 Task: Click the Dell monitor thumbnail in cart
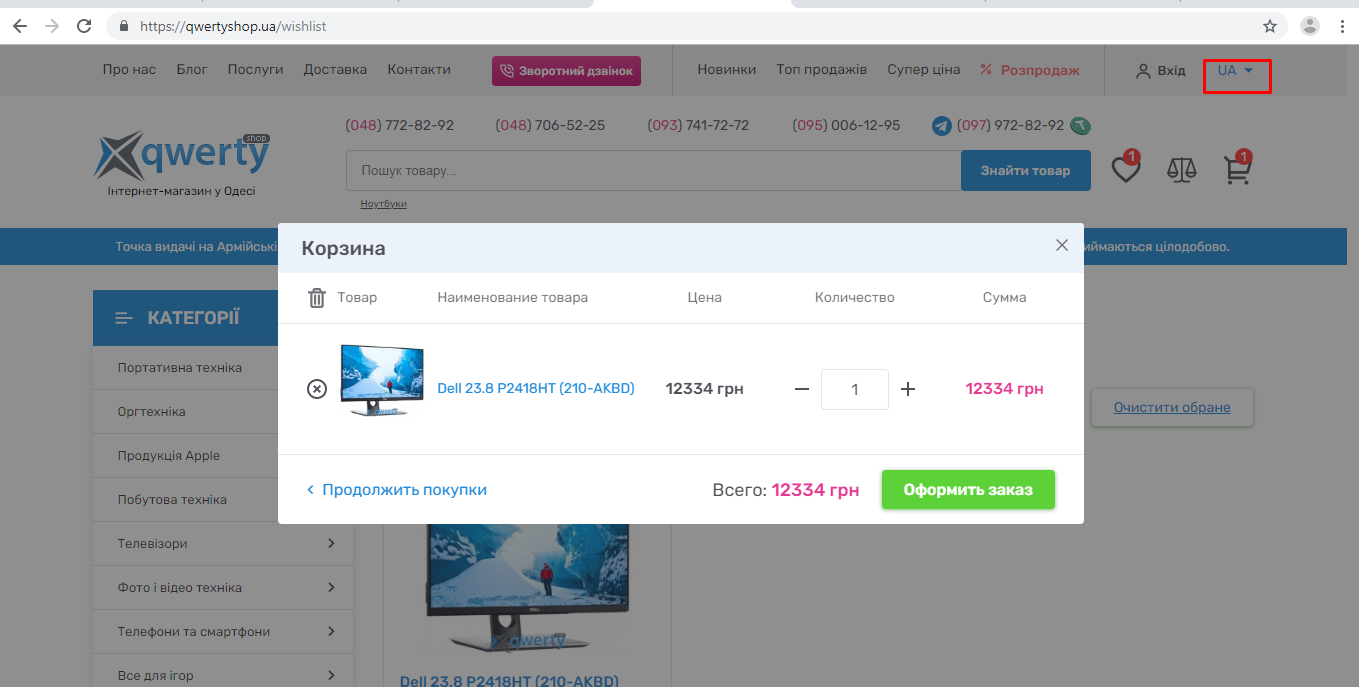pyautogui.click(x=382, y=381)
